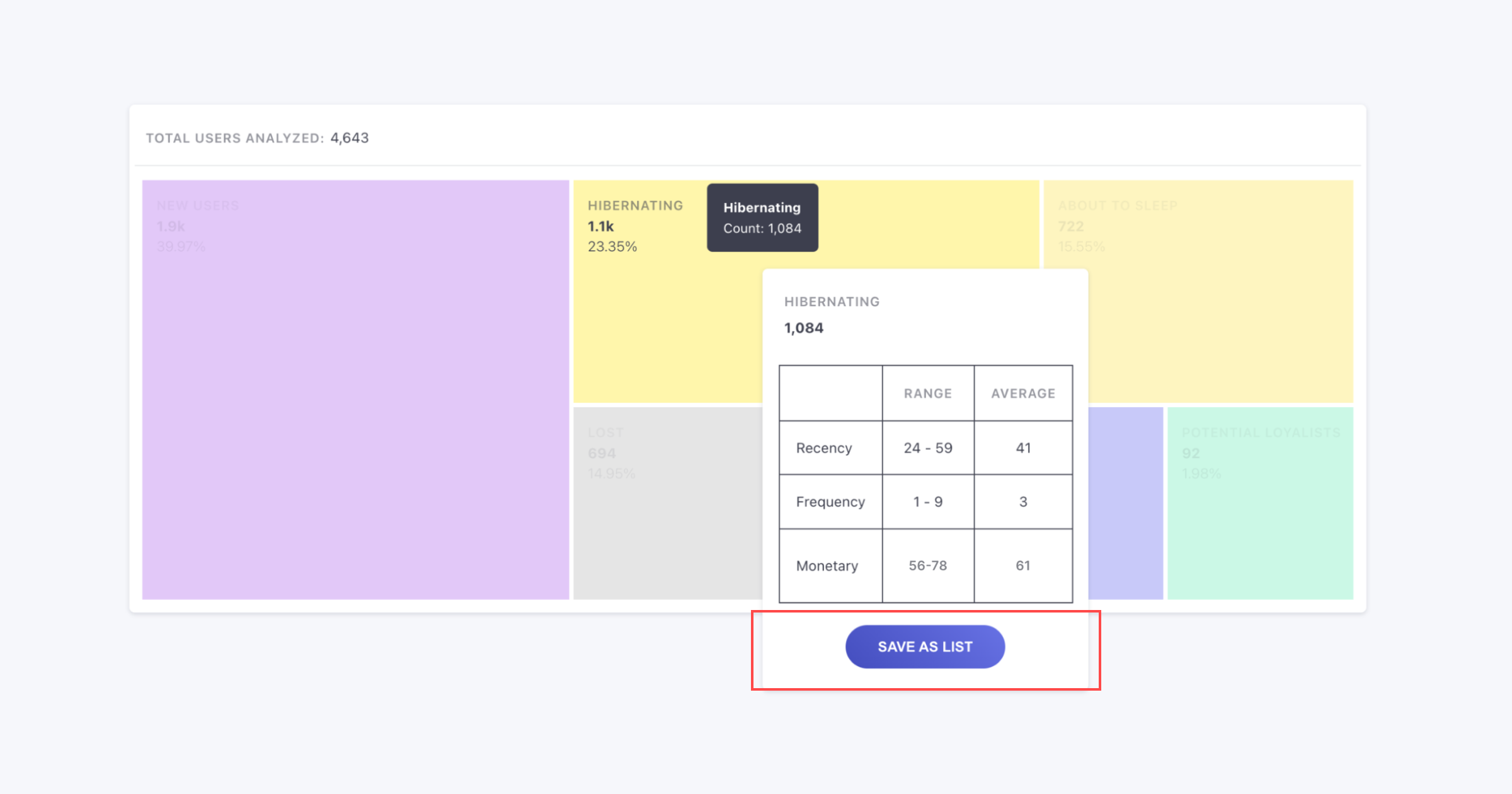Click the Save As List button
Screen dimensions: 1512x794
point(925,647)
